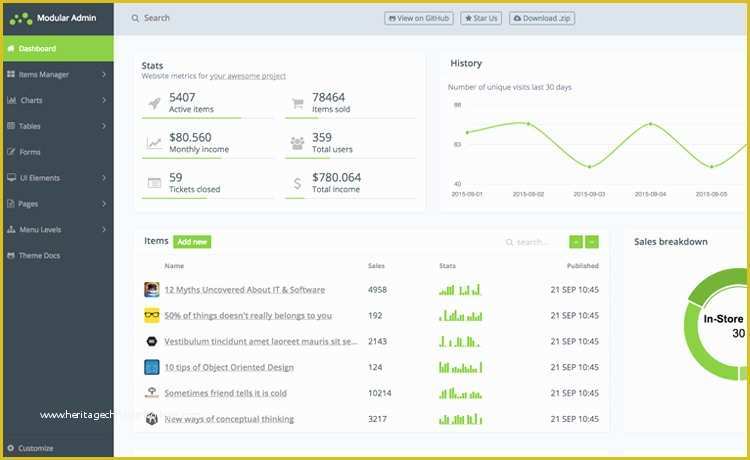Click the Published column header
Image resolution: width=750 pixels, height=460 pixels.
pos(583,266)
